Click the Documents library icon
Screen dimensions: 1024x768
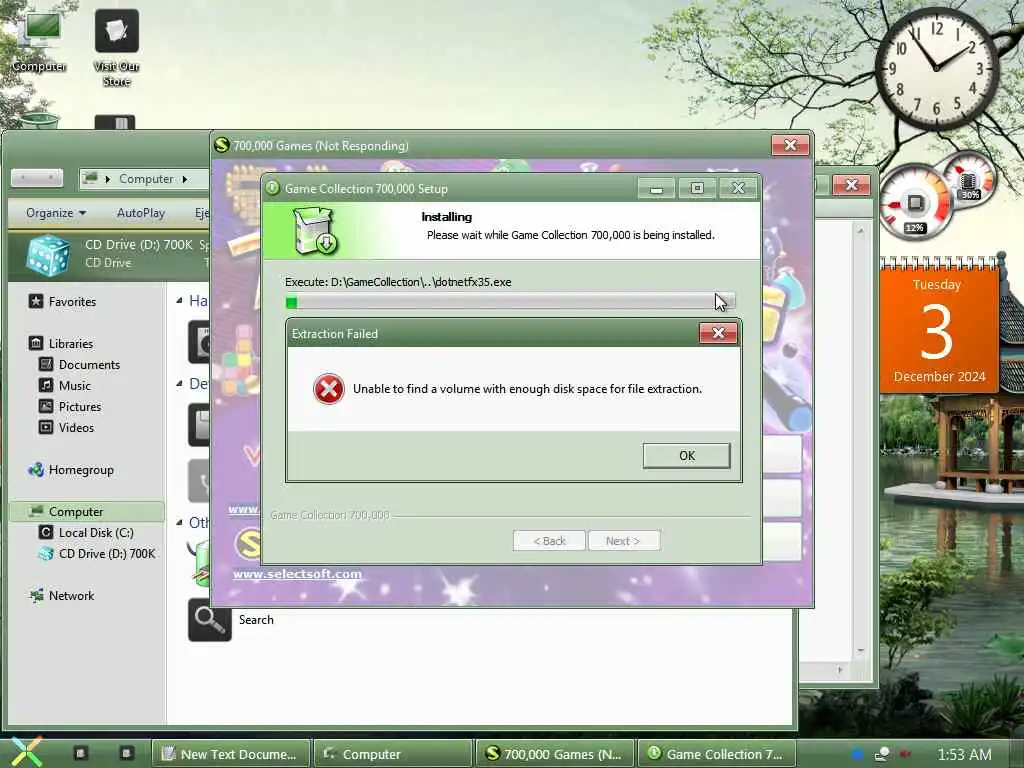tap(46, 364)
